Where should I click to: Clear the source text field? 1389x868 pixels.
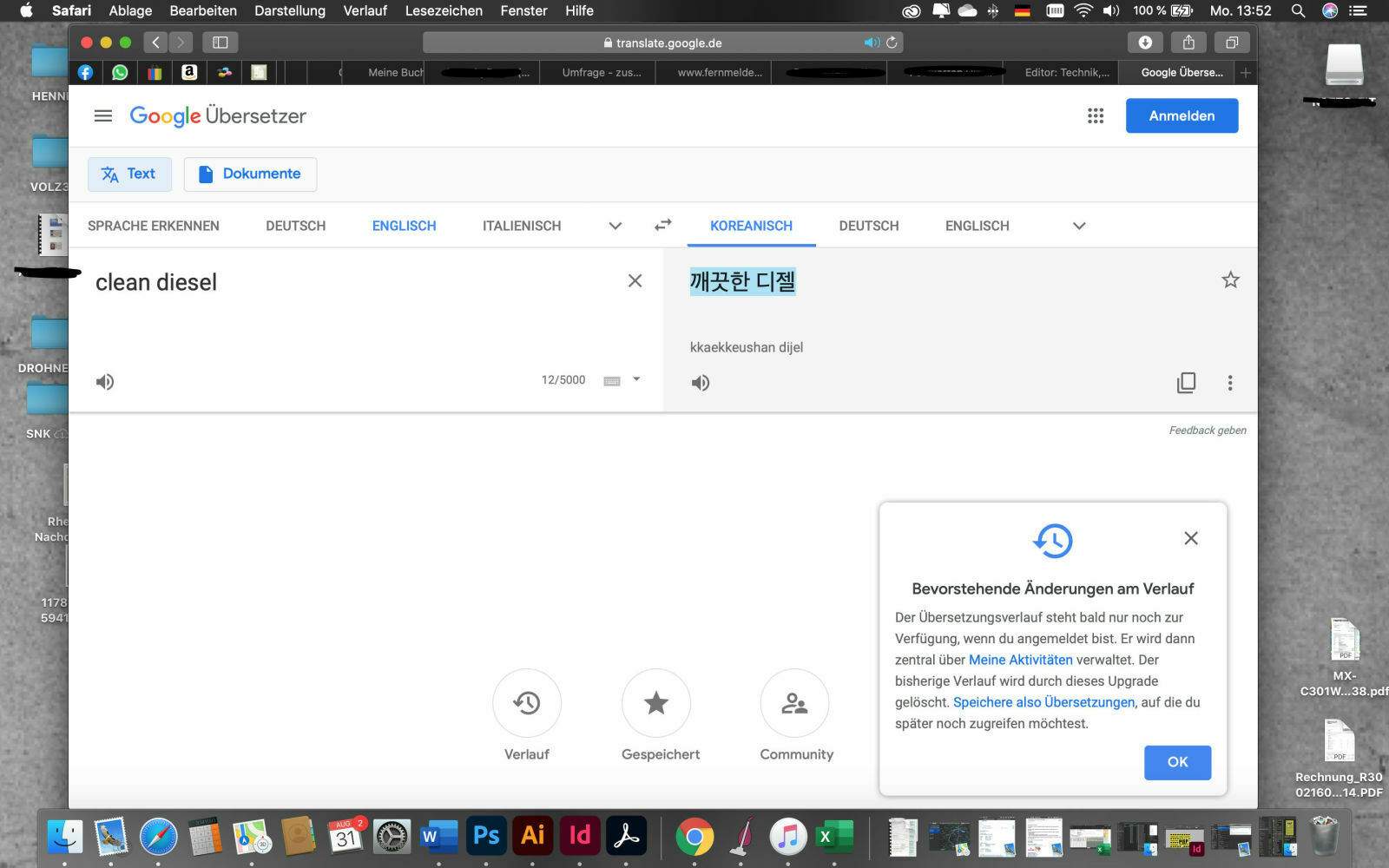635,280
